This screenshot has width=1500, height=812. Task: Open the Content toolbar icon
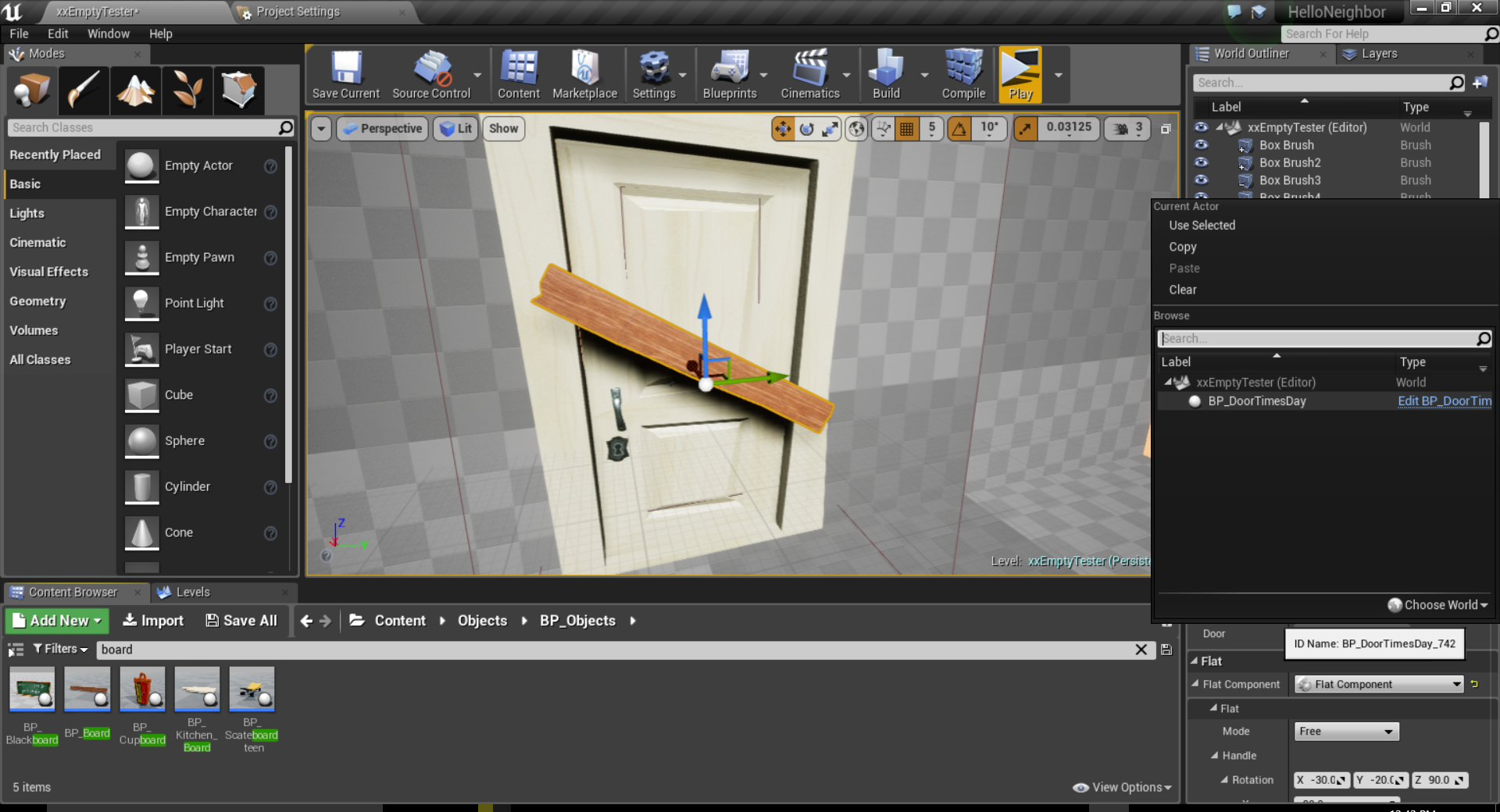(519, 75)
